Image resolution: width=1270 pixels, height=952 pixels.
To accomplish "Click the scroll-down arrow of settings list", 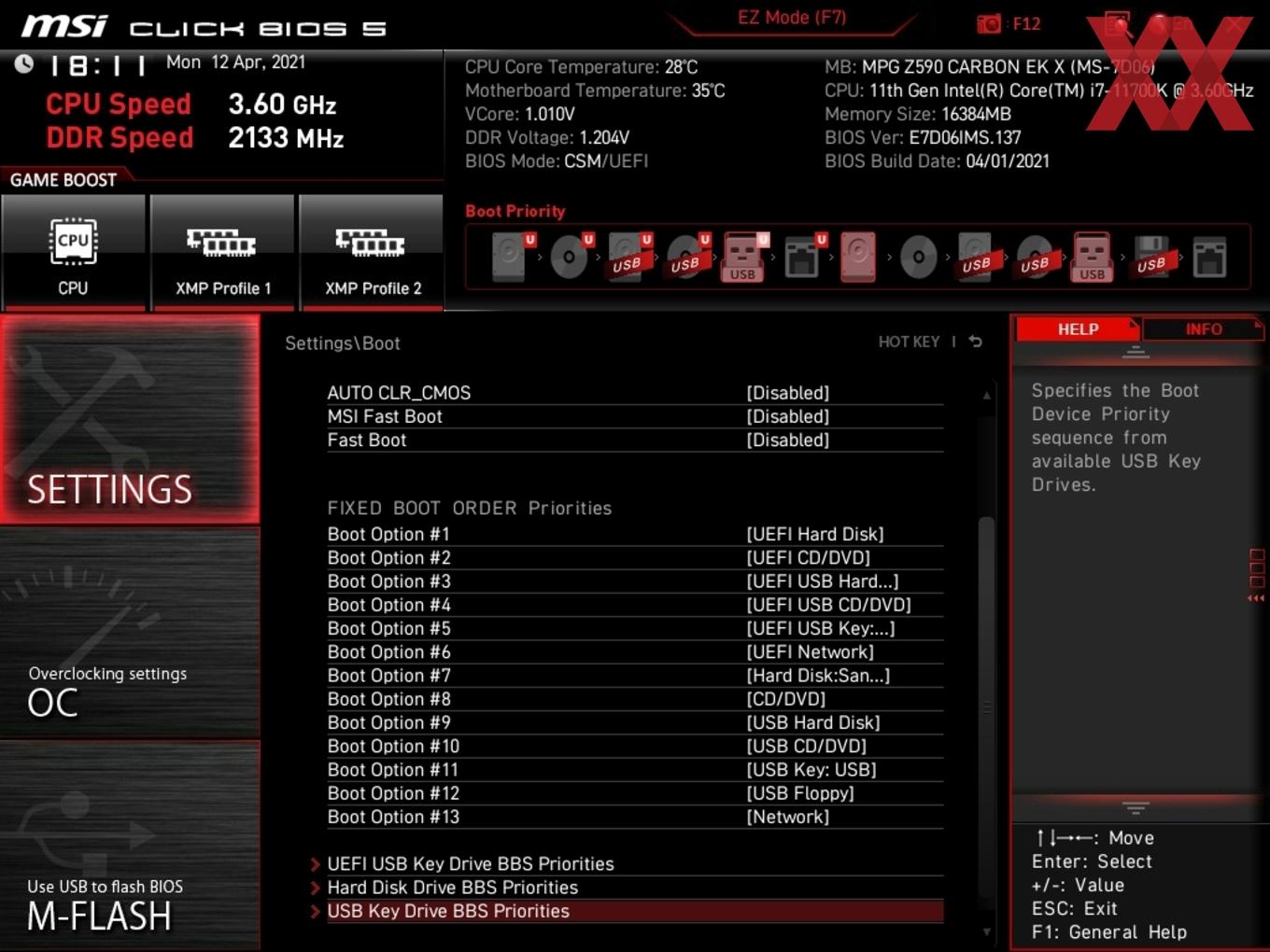I will (x=987, y=931).
